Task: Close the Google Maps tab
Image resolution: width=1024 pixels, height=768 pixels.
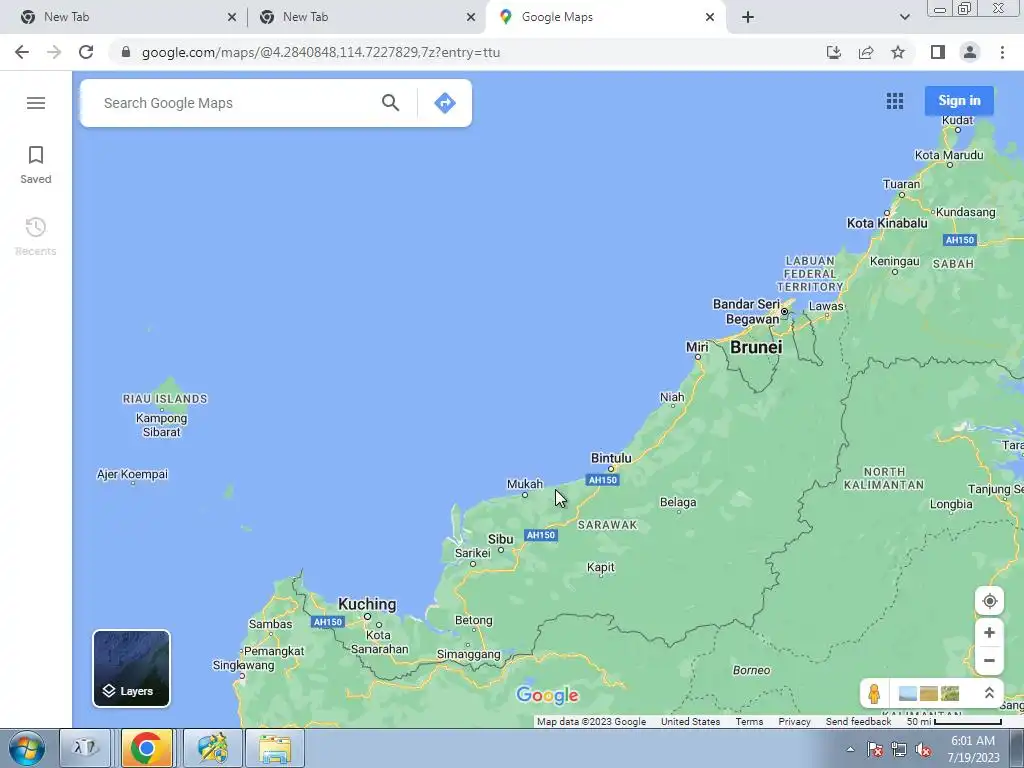Action: coord(710,18)
